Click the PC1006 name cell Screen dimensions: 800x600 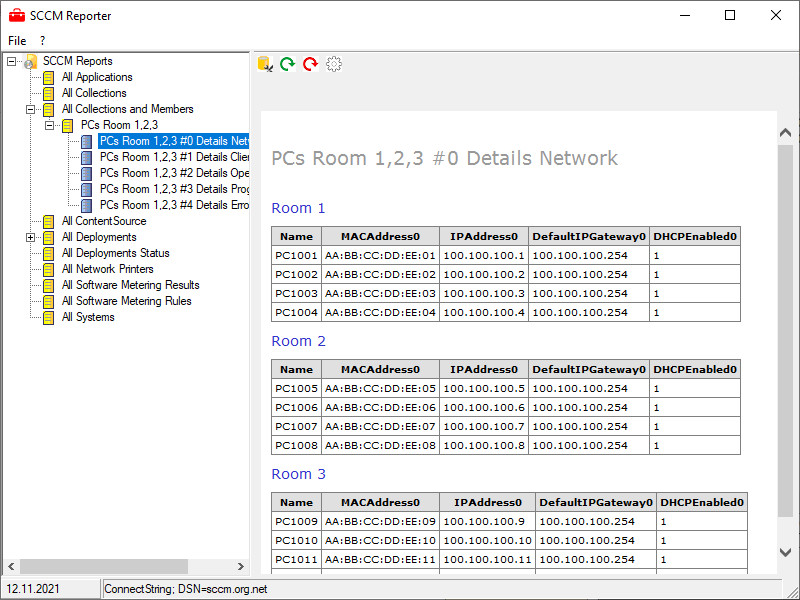pyautogui.click(x=296, y=408)
